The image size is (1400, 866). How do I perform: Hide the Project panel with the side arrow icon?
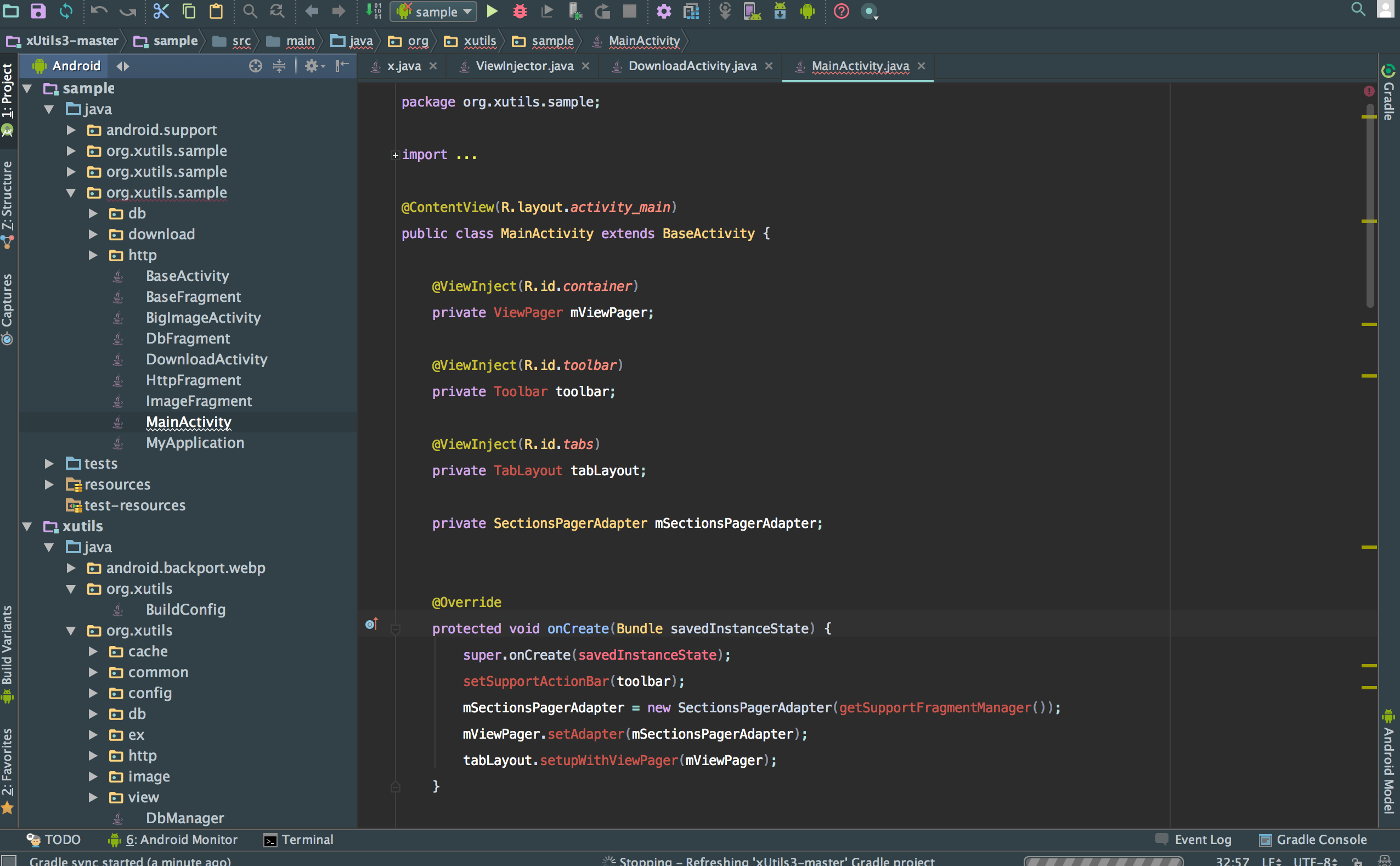point(342,66)
